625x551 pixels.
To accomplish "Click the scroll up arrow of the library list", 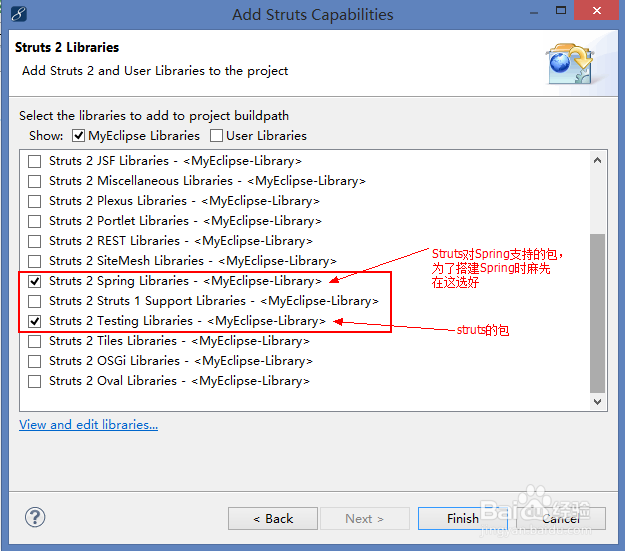I will pos(597,160).
